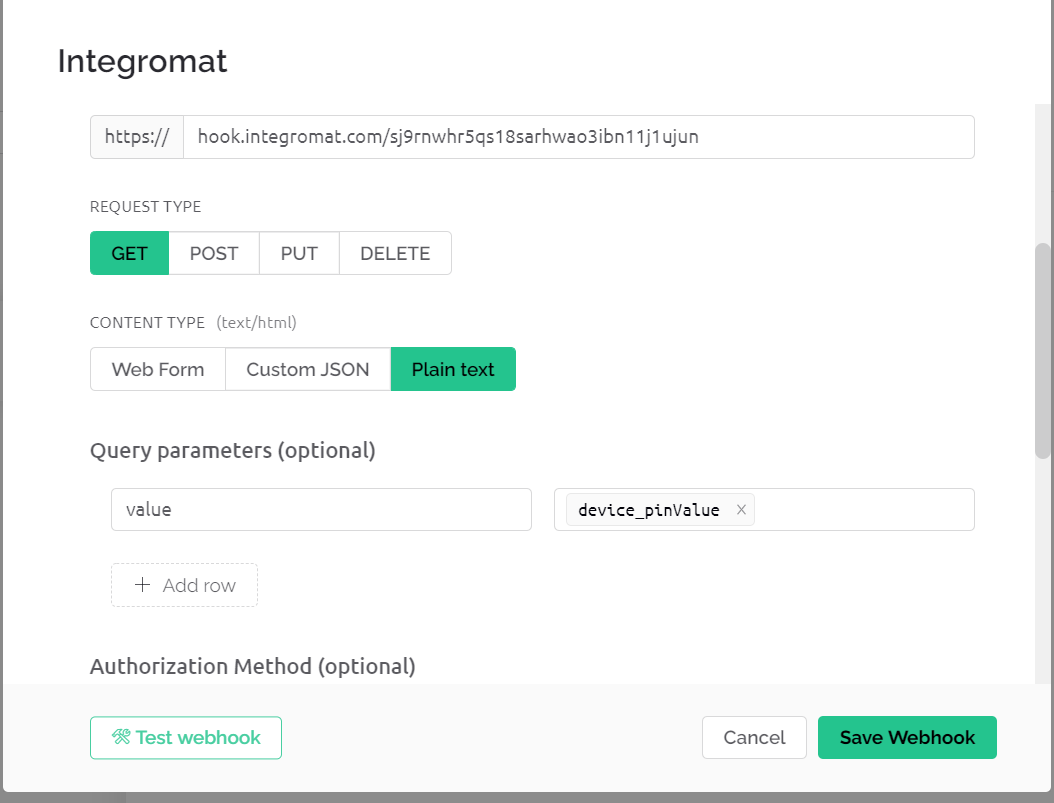This screenshot has width=1054, height=803.
Task: Save the webhook
Action: 907,737
